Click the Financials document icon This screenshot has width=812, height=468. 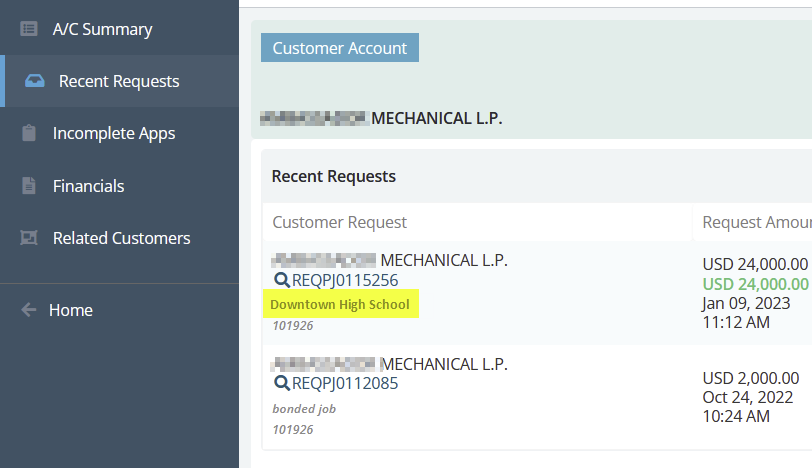point(29,185)
